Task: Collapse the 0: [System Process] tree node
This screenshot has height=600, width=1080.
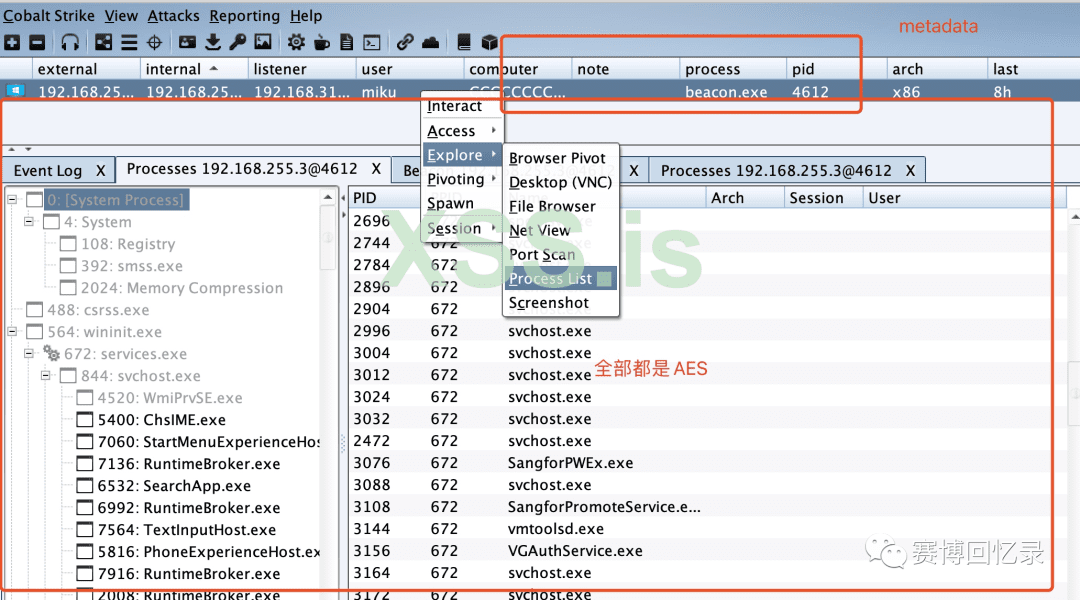Action: [12, 200]
